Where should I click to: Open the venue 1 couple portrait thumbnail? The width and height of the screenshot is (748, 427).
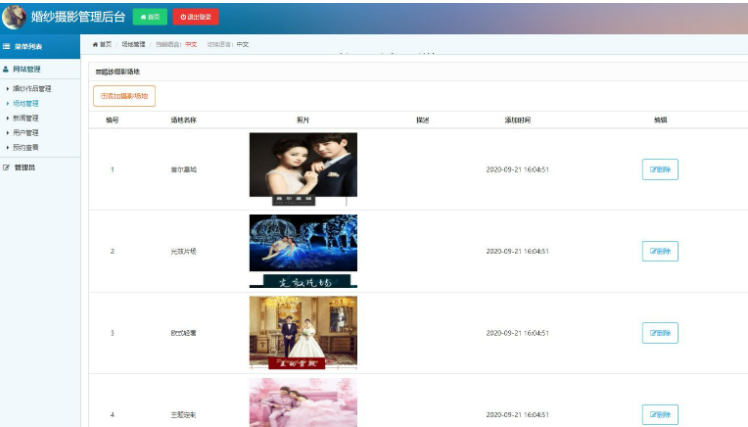[x=303, y=169]
